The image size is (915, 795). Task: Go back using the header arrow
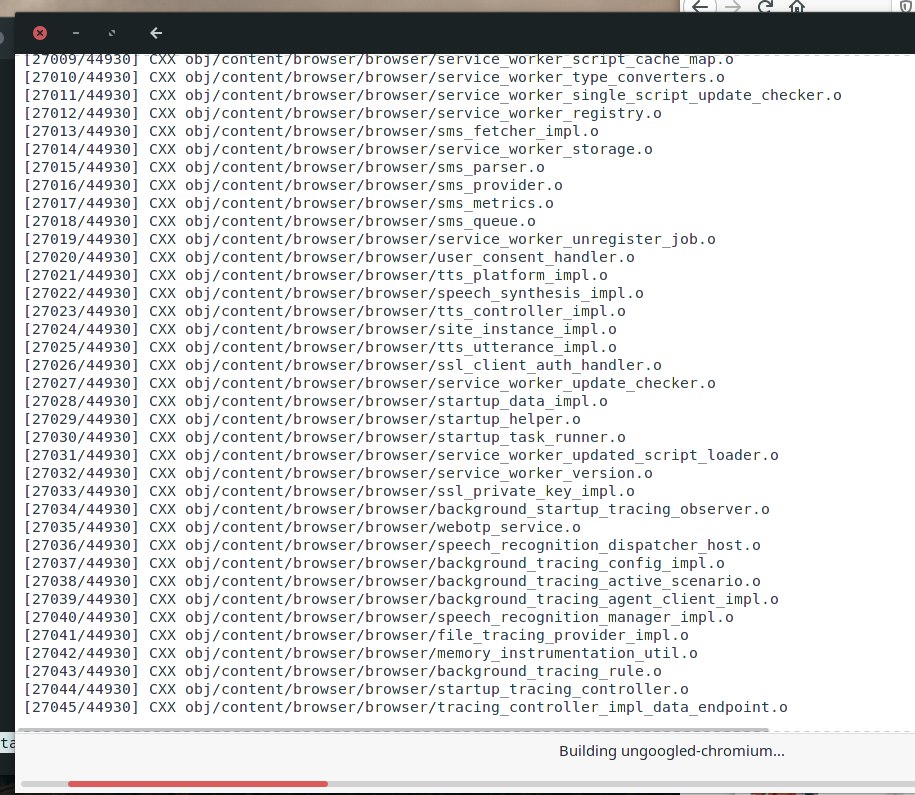tap(156, 33)
